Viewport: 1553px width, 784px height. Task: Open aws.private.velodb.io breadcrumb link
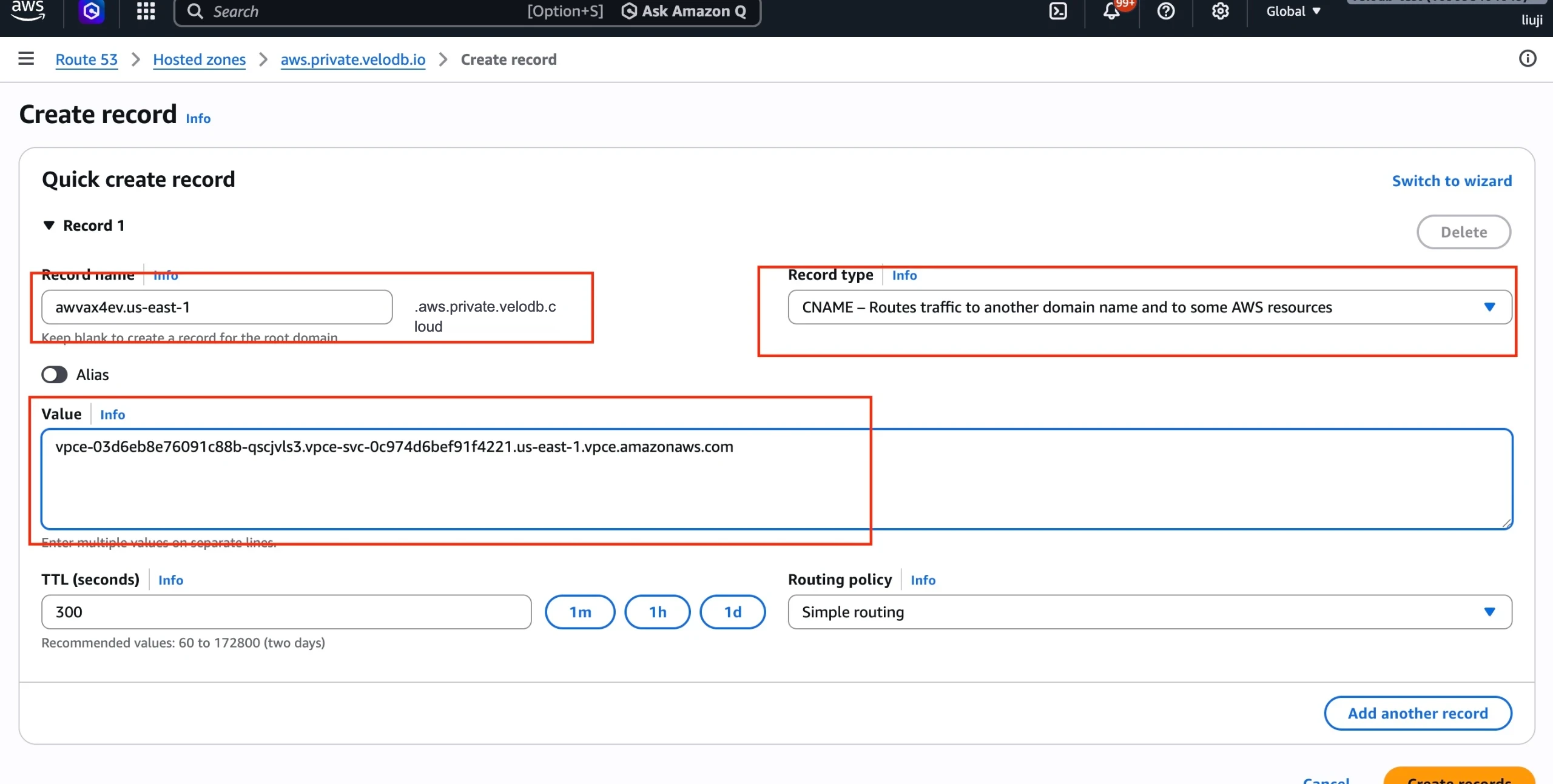[352, 59]
